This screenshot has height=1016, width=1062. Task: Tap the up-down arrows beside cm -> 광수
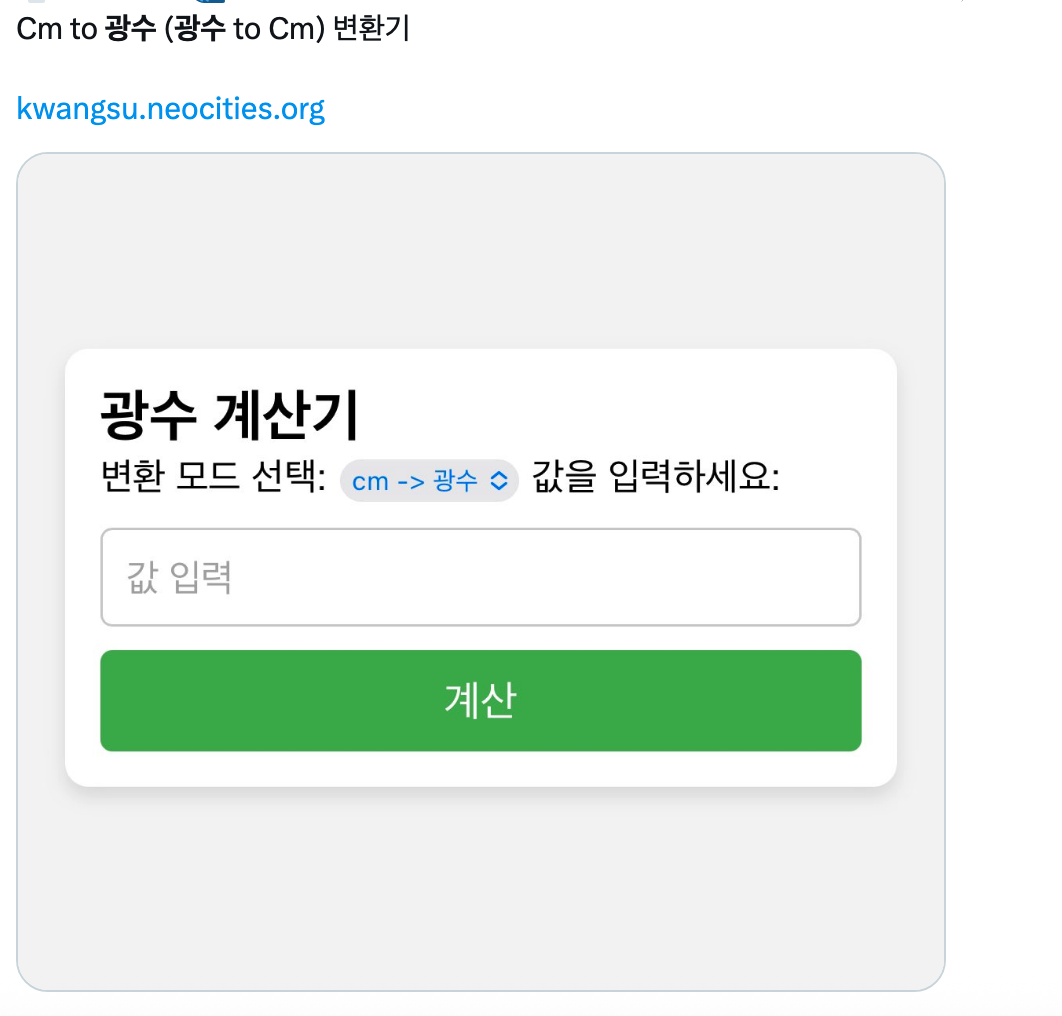500,480
